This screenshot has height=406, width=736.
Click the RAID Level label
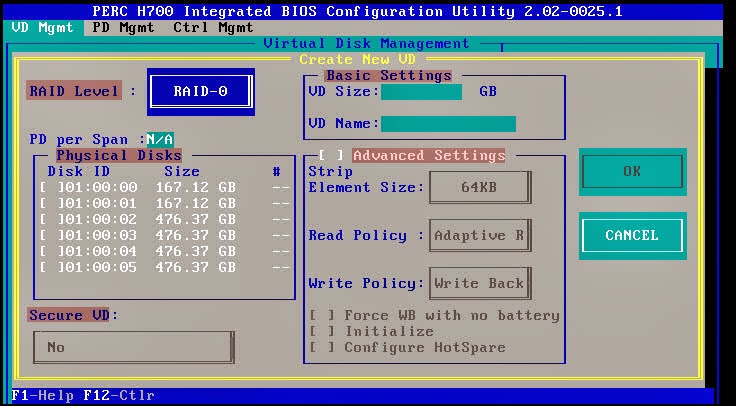(x=74, y=91)
